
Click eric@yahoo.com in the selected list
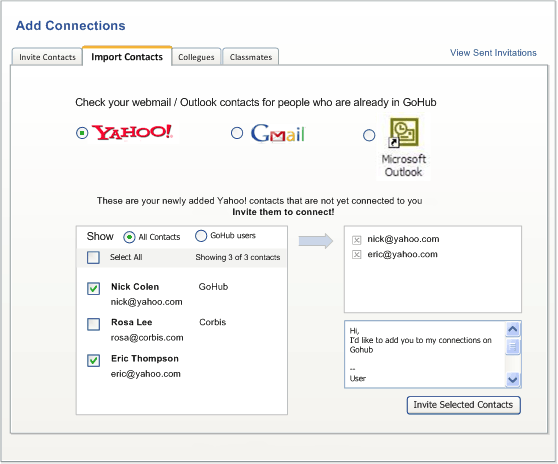point(402,254)
